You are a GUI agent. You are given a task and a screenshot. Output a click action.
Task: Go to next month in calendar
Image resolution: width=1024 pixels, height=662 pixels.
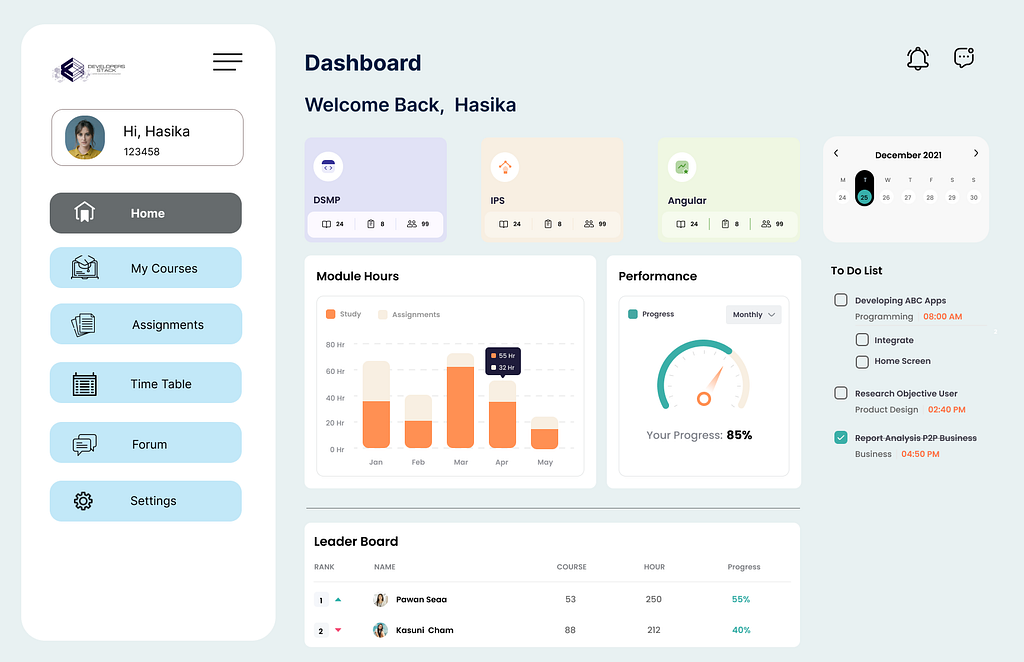[976, 154]
